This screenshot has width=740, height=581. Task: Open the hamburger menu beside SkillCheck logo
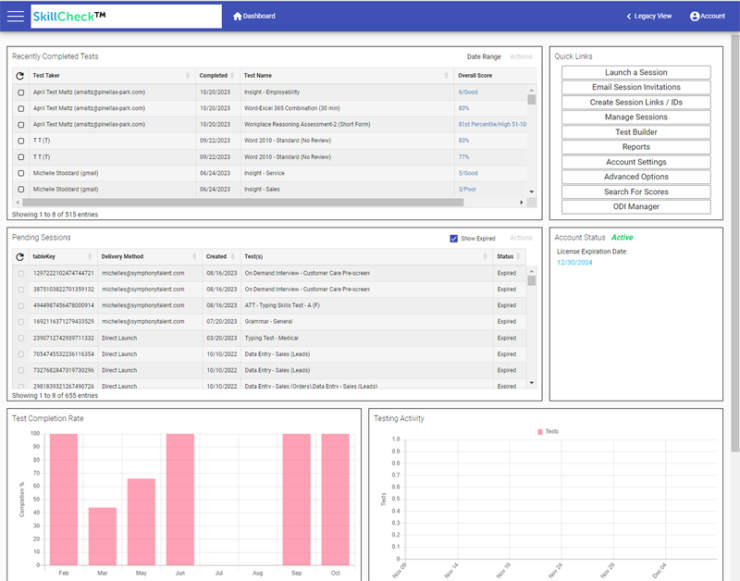(16, 16)
